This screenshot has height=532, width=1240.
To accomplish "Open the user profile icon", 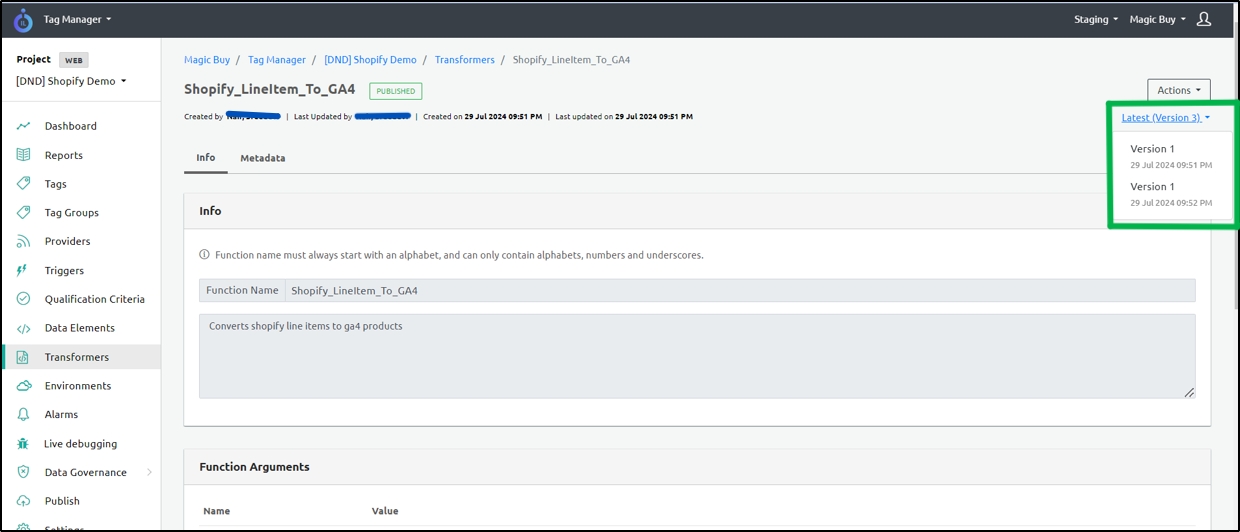I will click(1204, 19).
